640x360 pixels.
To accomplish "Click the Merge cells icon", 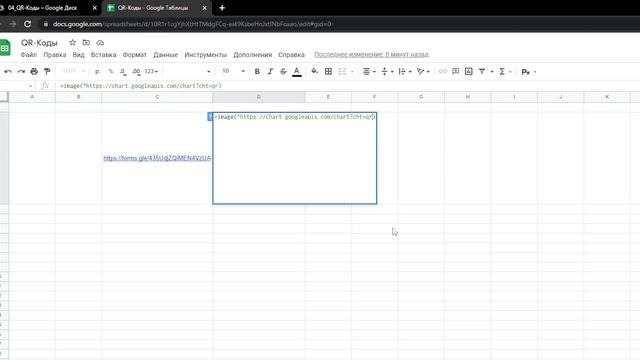I will coord(342,71).
